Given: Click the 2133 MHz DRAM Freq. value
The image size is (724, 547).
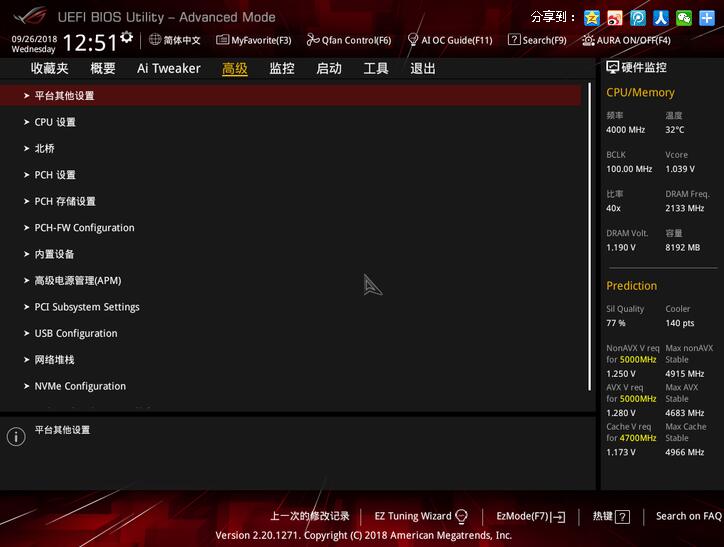Looking at the screenshot, I should pyautogui.click(x=685, y=208).
